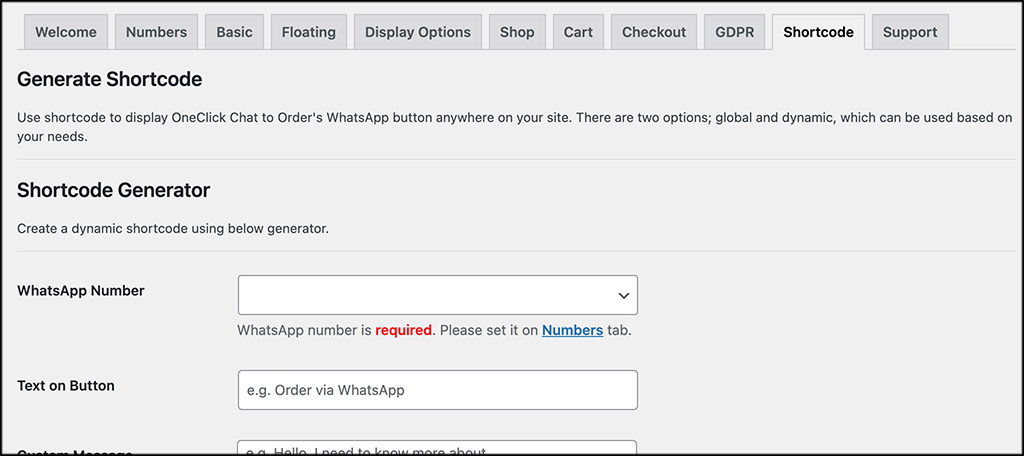
Task: Select the GDPR tab
Action: point(735,32)
